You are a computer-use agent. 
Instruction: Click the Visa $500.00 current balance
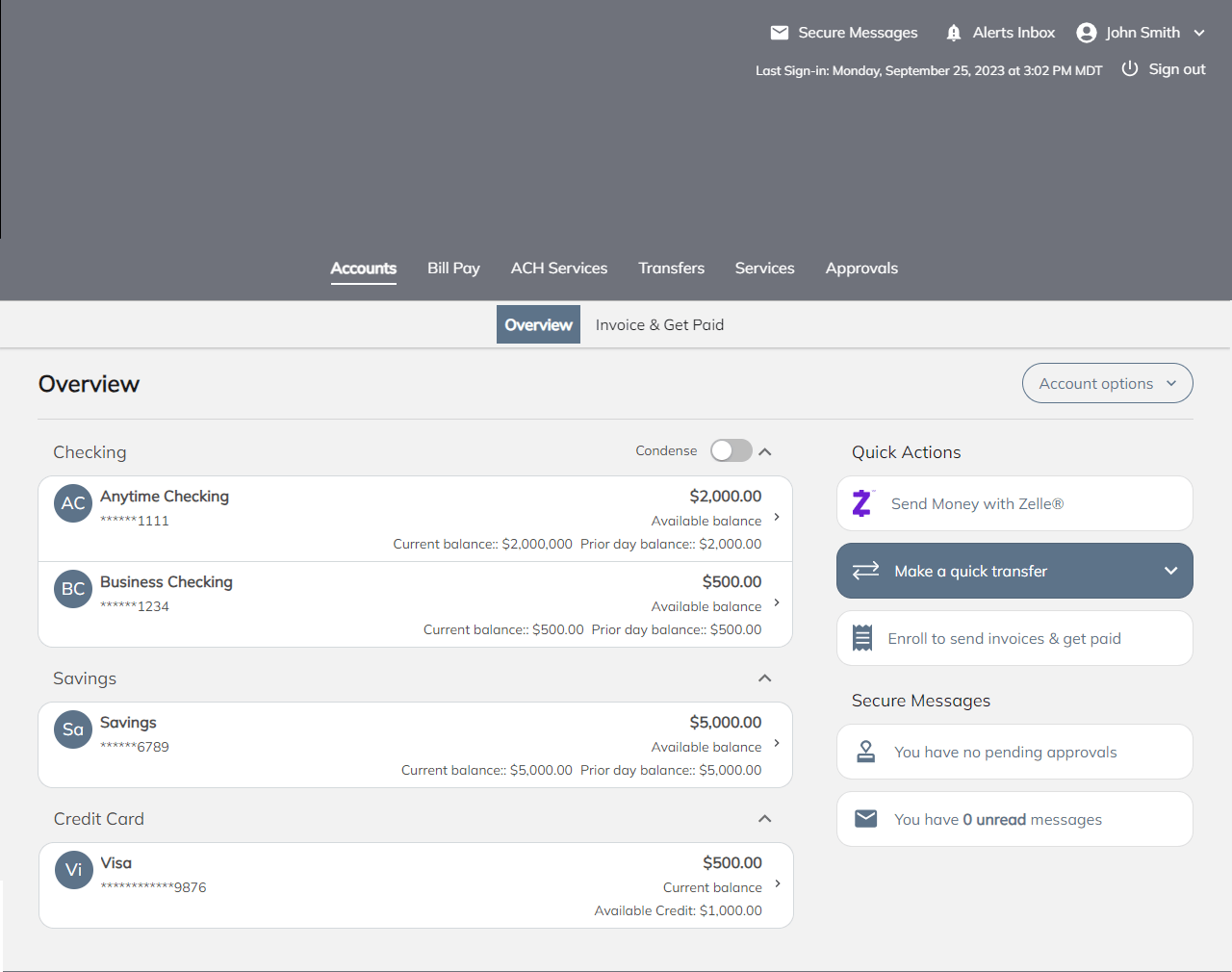(732, 863)
